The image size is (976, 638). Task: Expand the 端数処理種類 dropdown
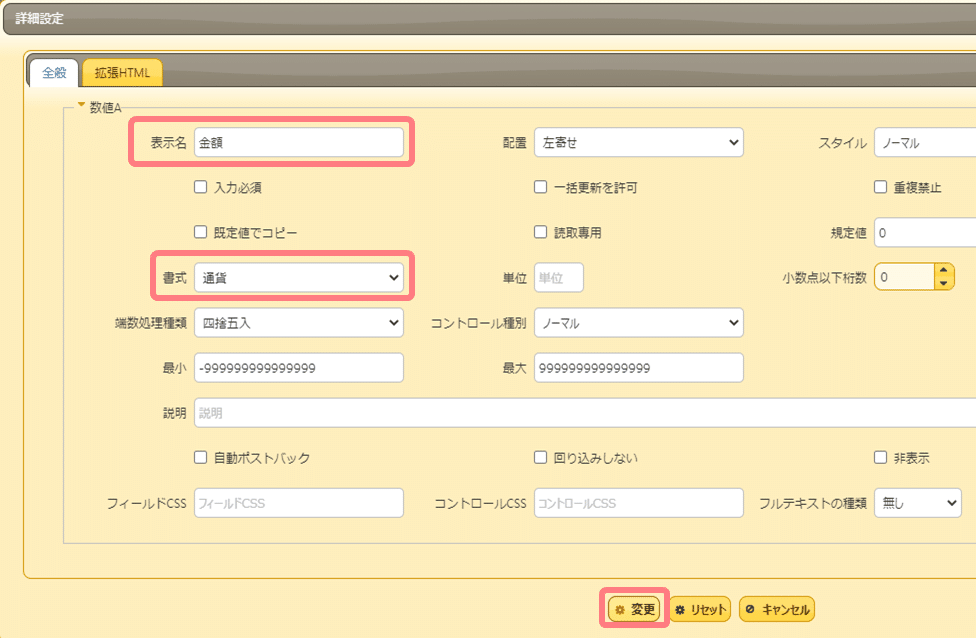click(x=299, y=323)
